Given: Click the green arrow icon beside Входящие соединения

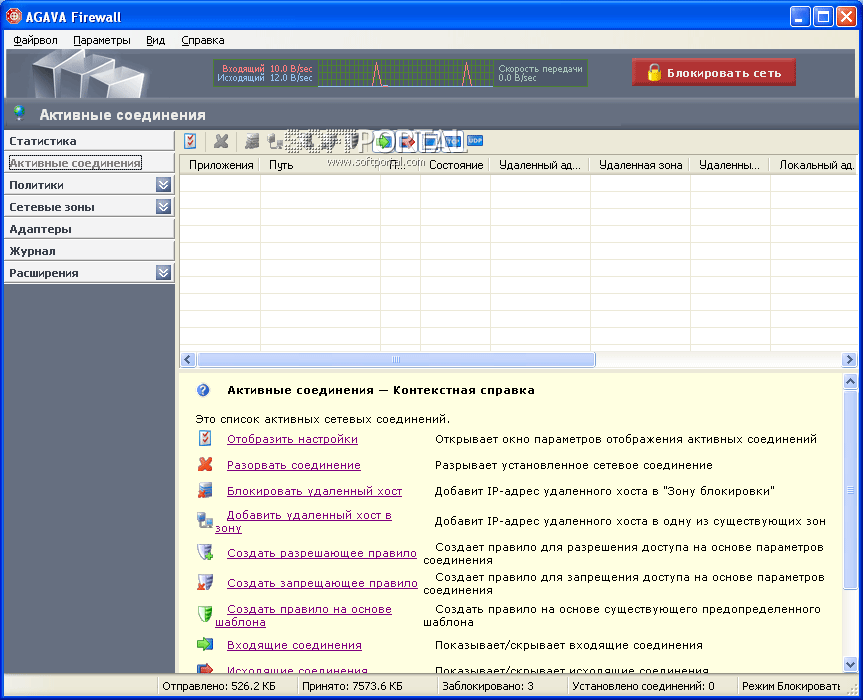Looking at the screenshot, I should tap(205, 644).
